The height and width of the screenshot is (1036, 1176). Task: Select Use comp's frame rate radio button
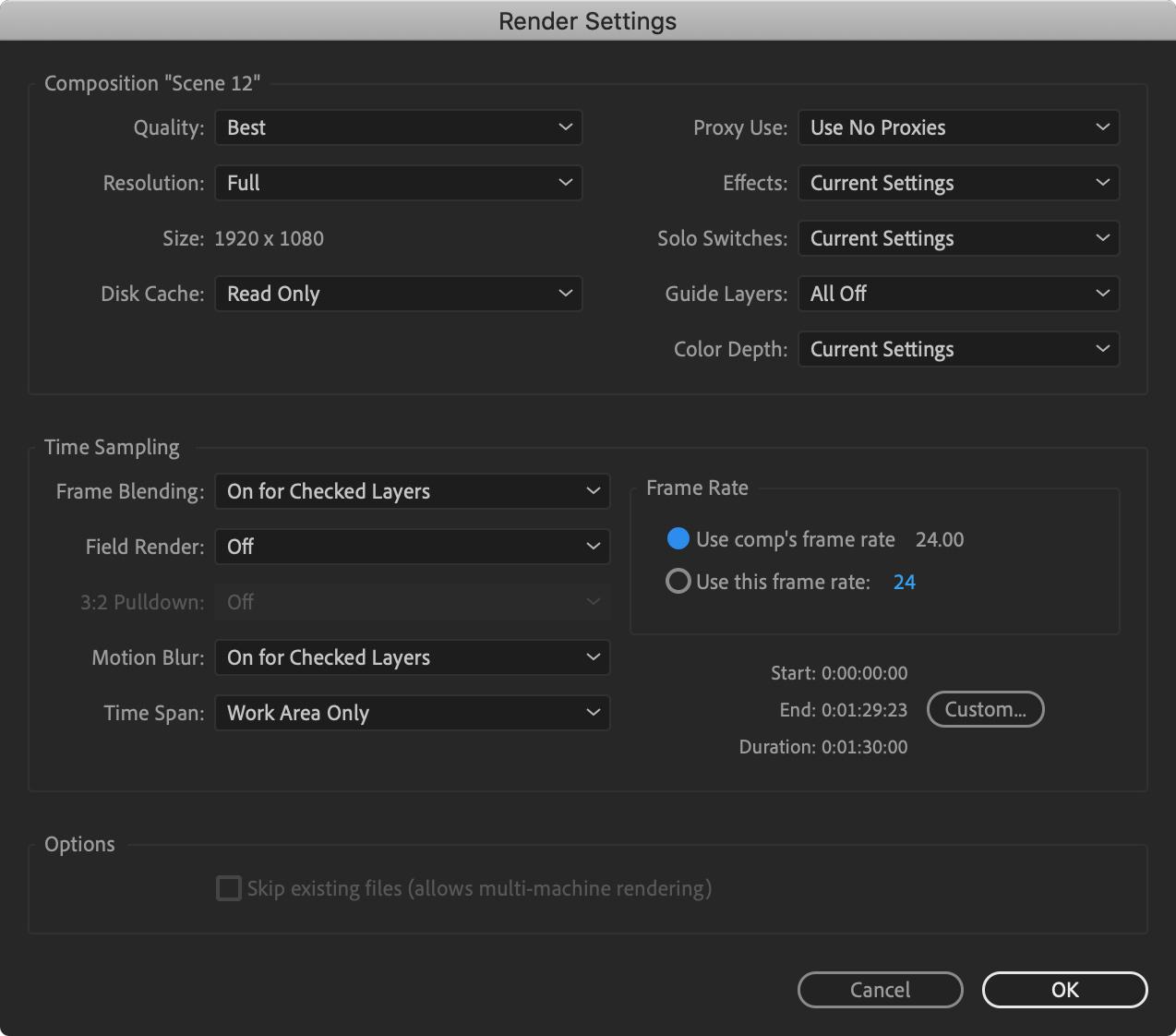pos(678,539)
